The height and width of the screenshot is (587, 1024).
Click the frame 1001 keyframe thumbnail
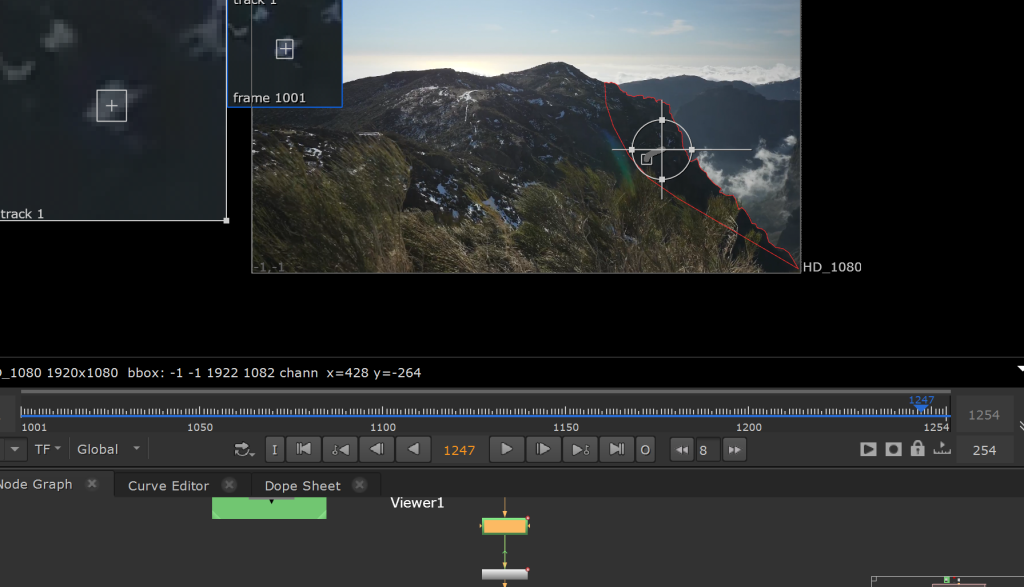(285, 54)
